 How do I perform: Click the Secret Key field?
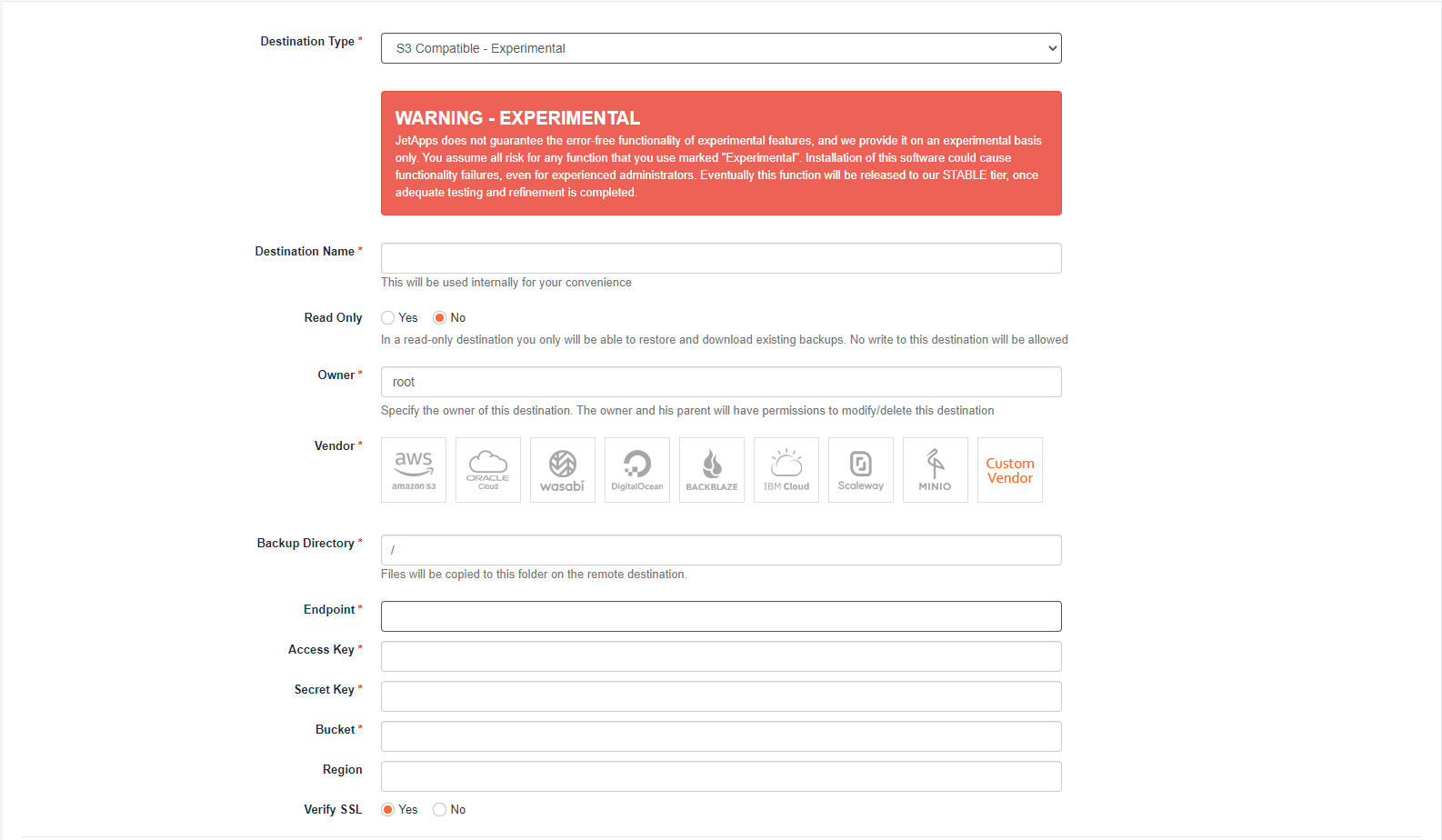721,696
